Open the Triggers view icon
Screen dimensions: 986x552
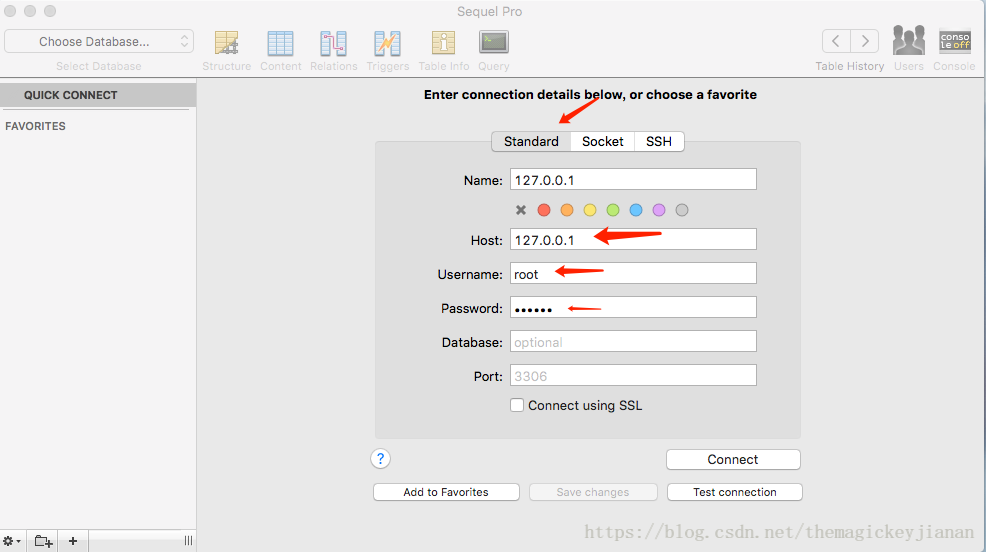point(387,43)
